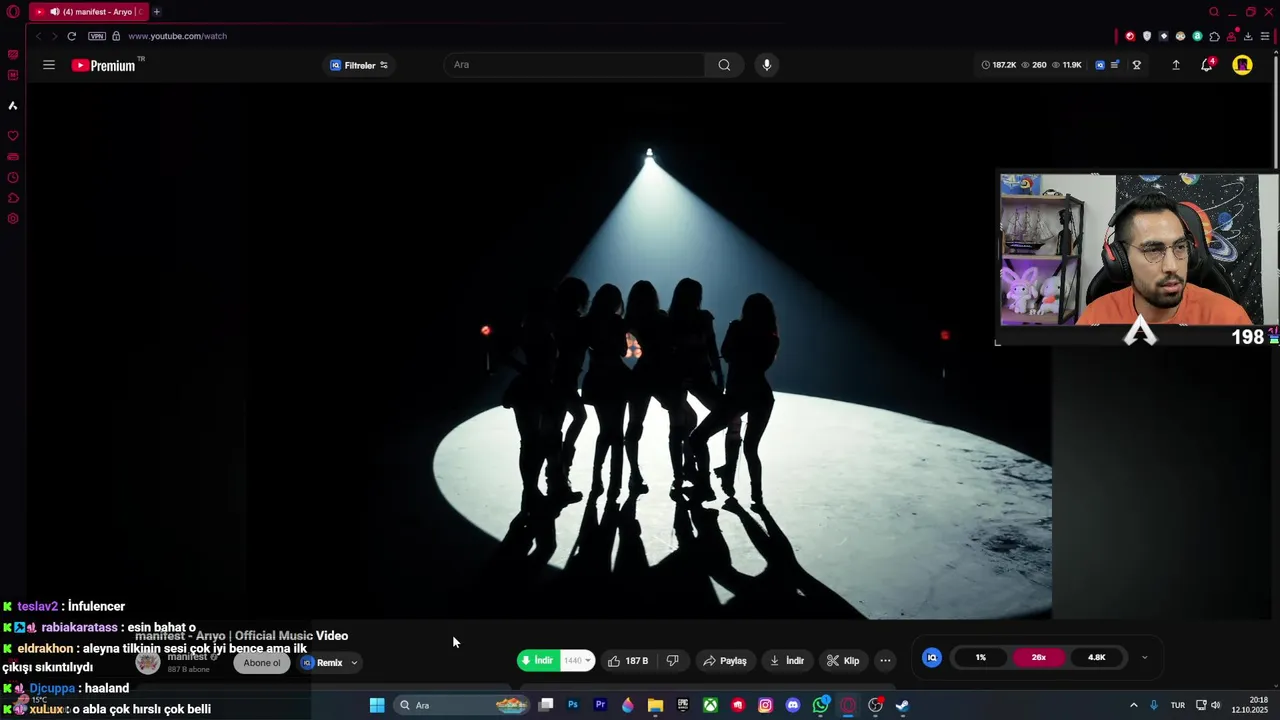The height and width of the screenshot is (720, 1280).
Task: Reload the page with the refresh icon
Action: coord(72,36)
